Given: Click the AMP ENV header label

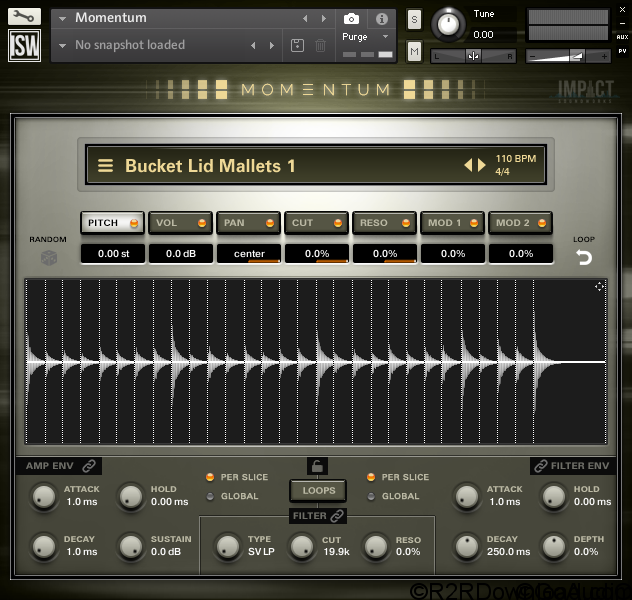Looking at the screenshot, I should pyautogui.click(x=50, y=466).
